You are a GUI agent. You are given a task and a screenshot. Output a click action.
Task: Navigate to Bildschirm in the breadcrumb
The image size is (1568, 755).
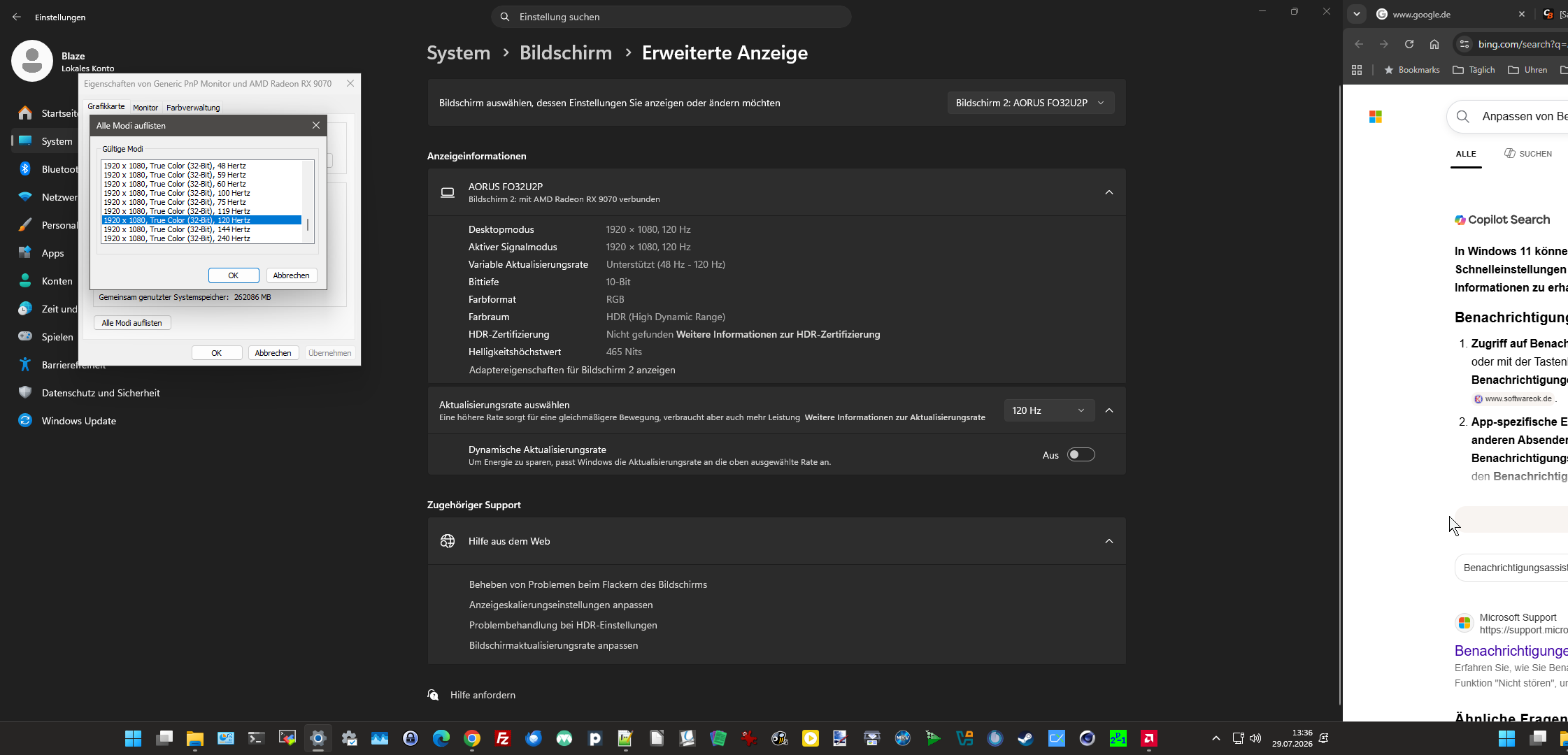565,52
